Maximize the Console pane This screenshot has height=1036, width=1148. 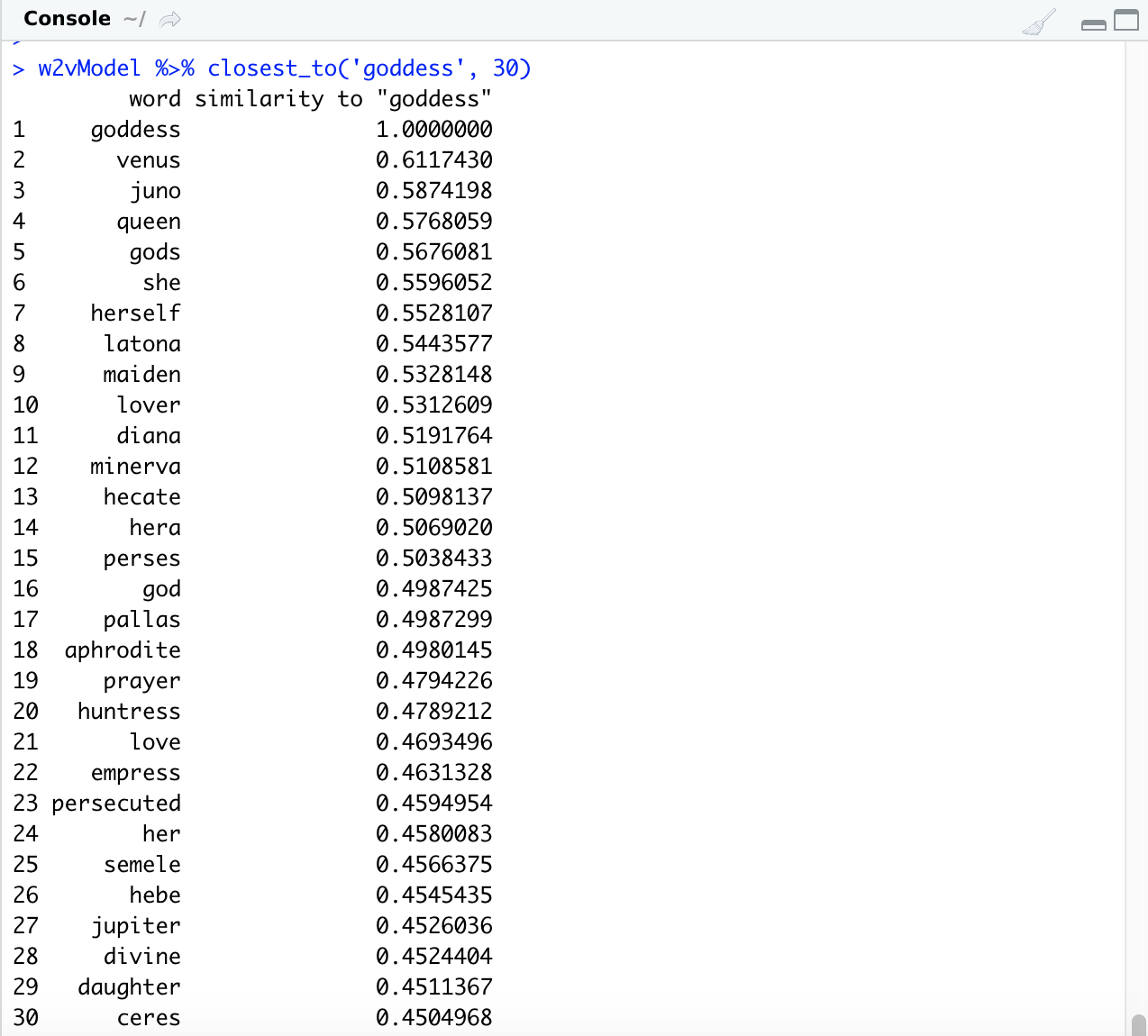pyautogui.click(x=1126, y=20)
